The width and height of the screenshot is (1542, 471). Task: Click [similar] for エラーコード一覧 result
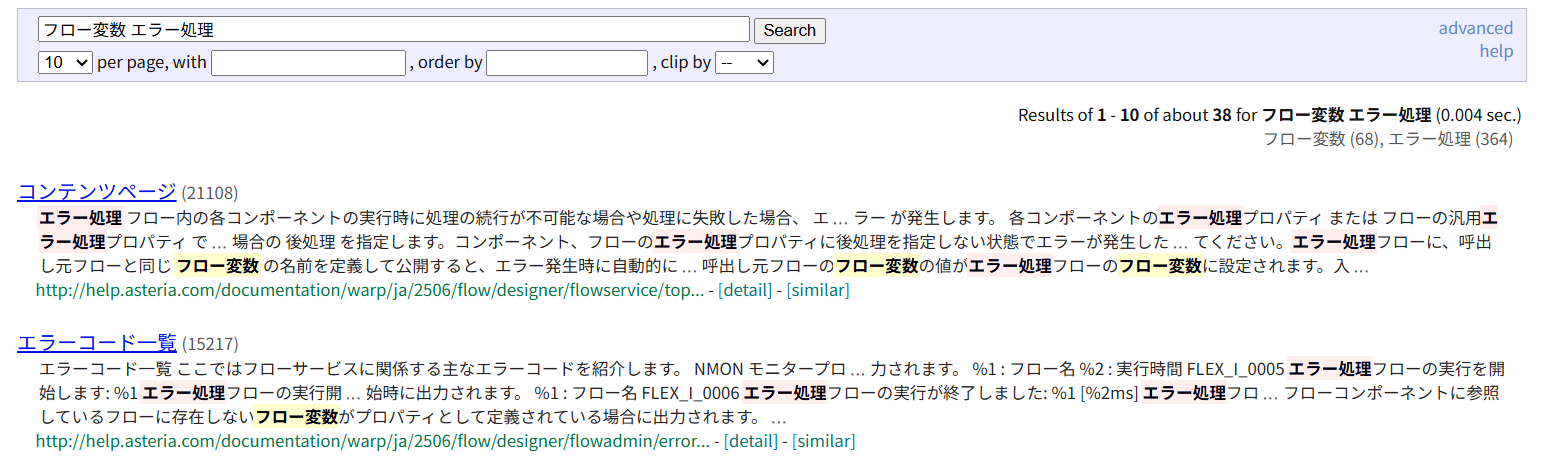(824, 440)
